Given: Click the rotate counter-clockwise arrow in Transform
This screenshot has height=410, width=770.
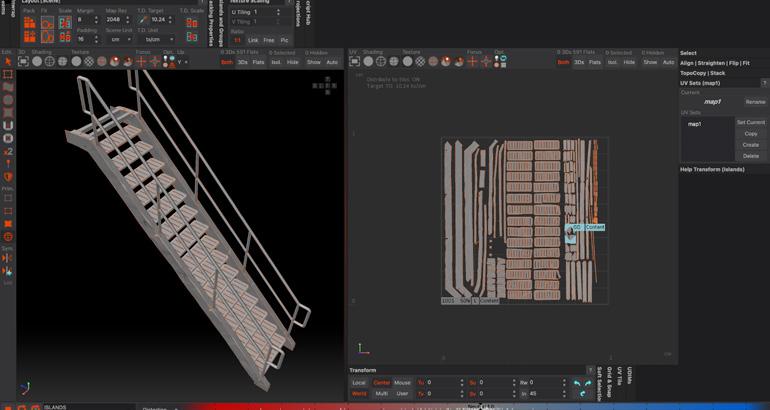Looking at the screenshot, I should 577,382.
